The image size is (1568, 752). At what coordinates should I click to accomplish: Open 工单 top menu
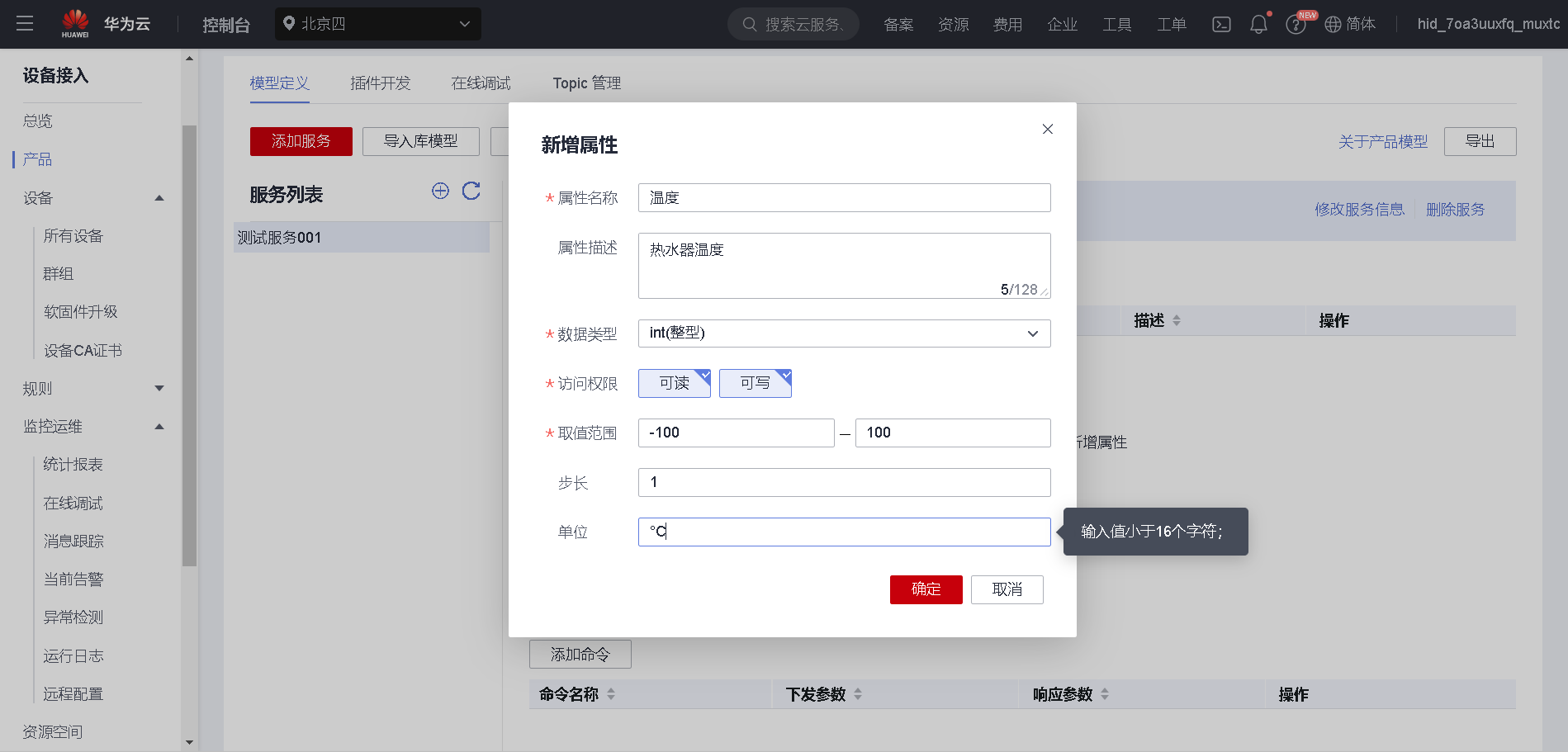pos(1172,25)
